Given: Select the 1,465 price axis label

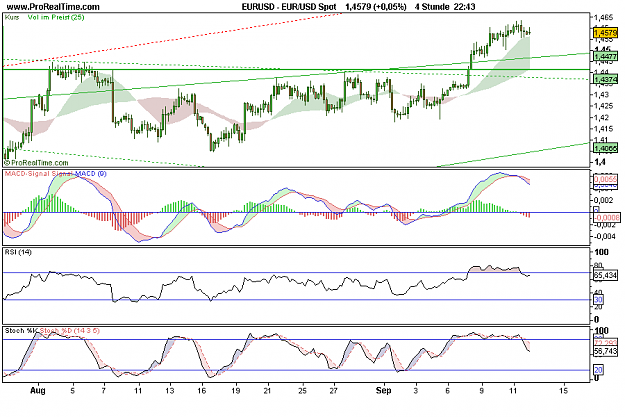Looking at the screenshot, I should 603,18.
